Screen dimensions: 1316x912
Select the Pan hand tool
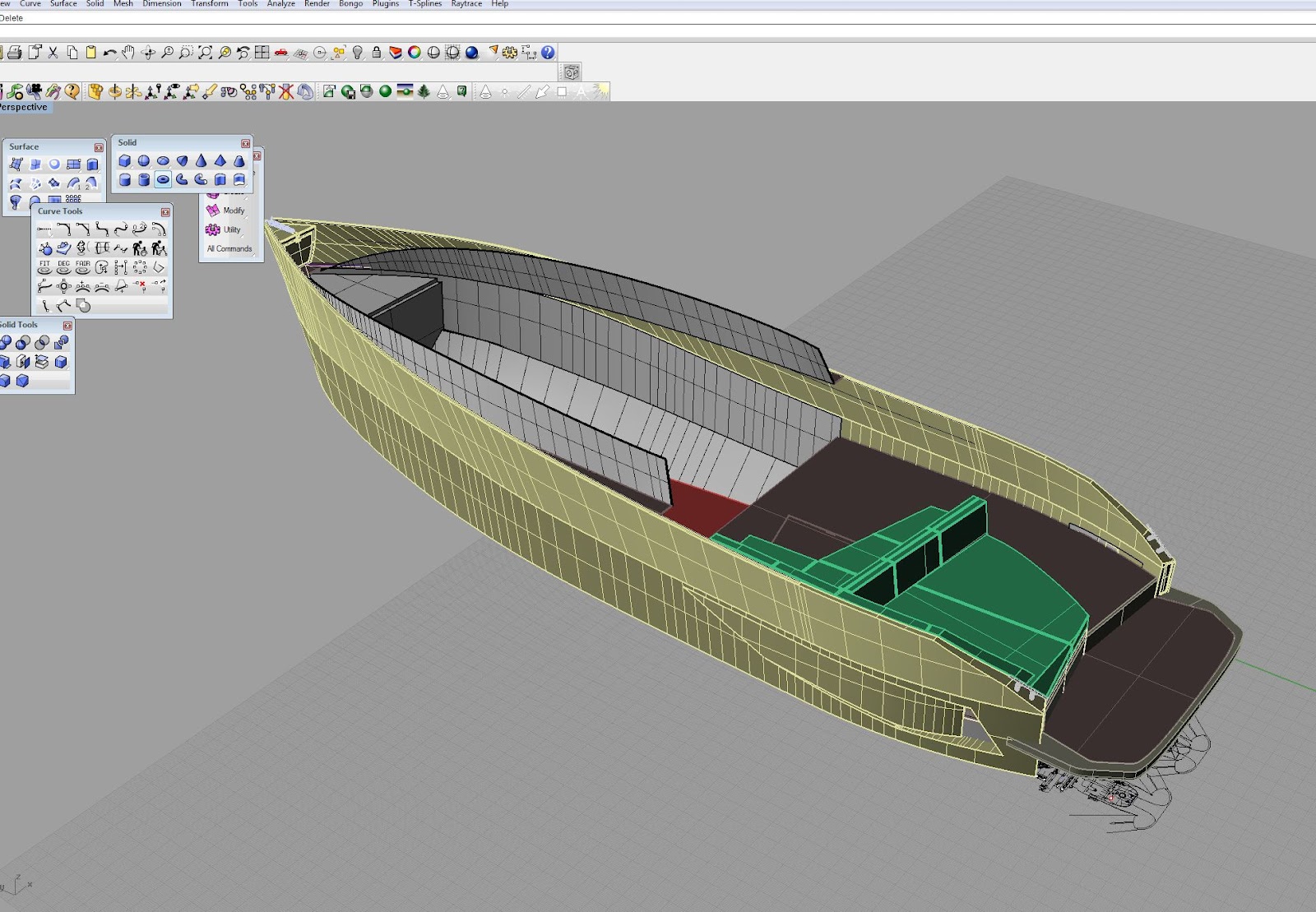tap(129, 53)
